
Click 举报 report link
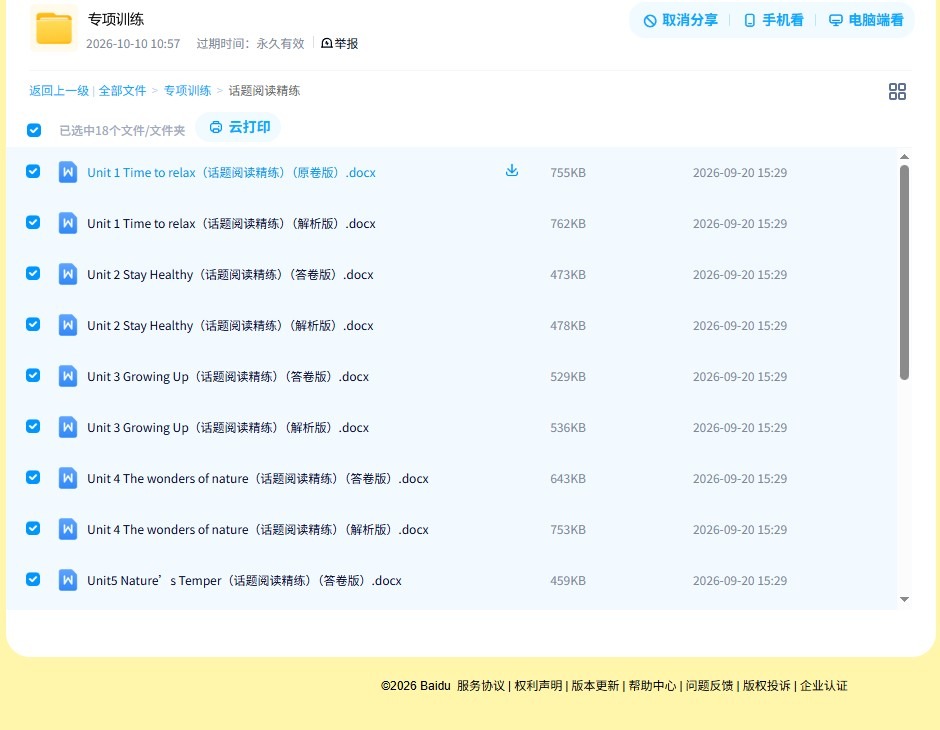339,43
